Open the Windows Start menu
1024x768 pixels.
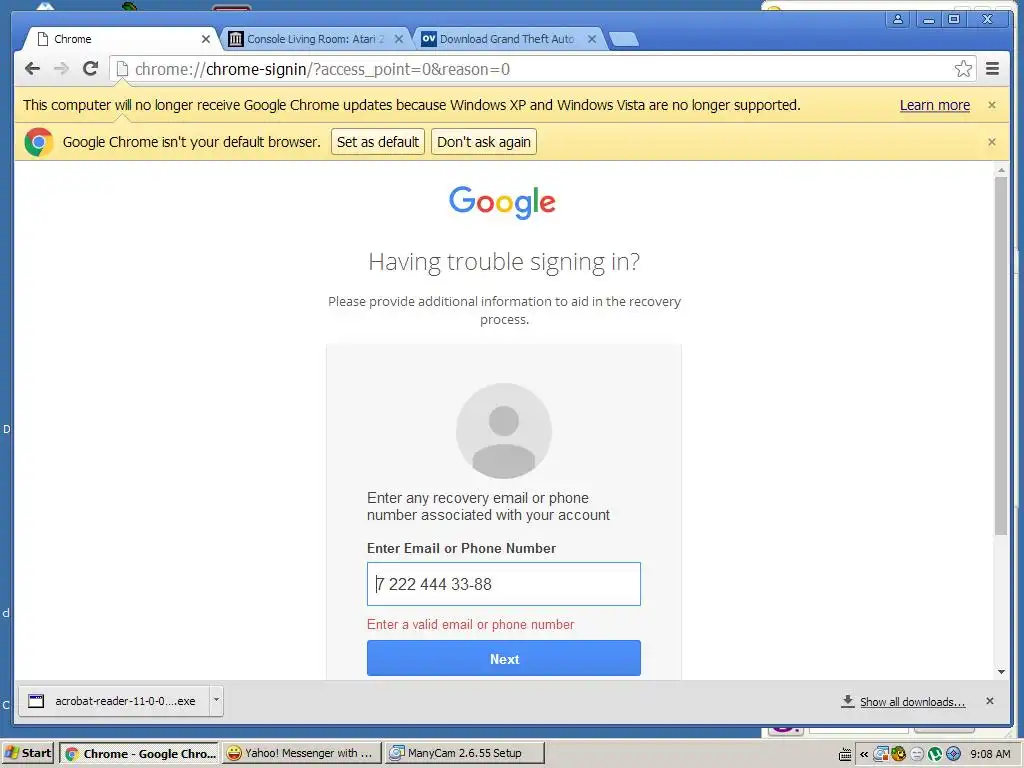28,753
